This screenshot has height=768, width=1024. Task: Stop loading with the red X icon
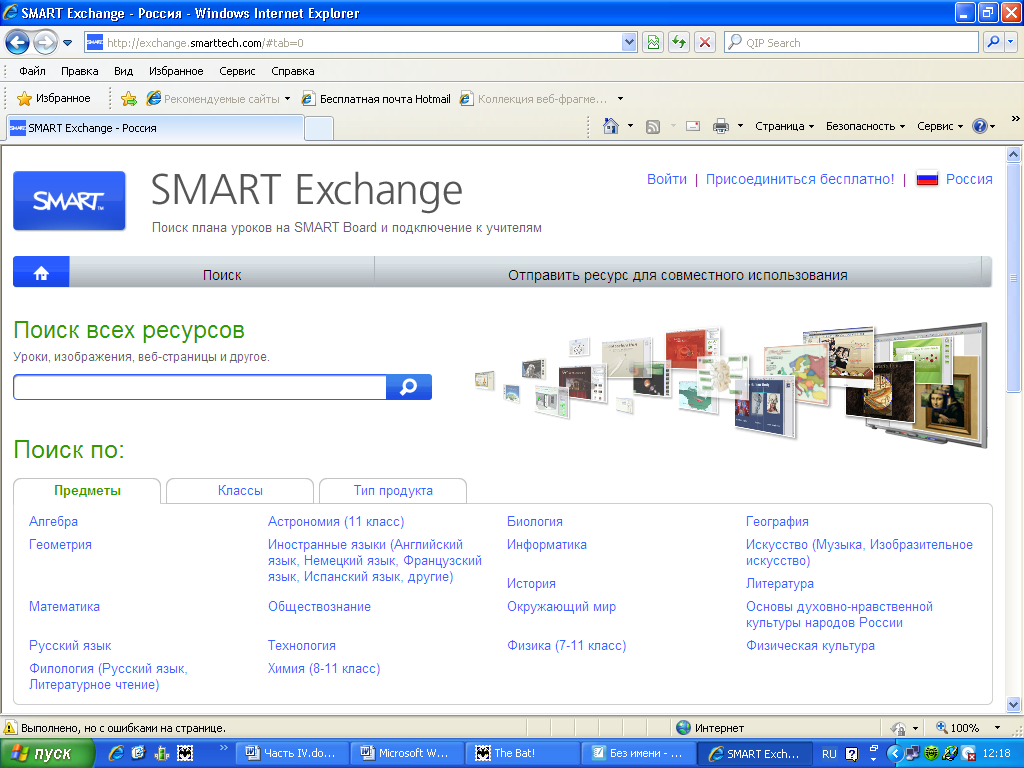click(705, 43)
